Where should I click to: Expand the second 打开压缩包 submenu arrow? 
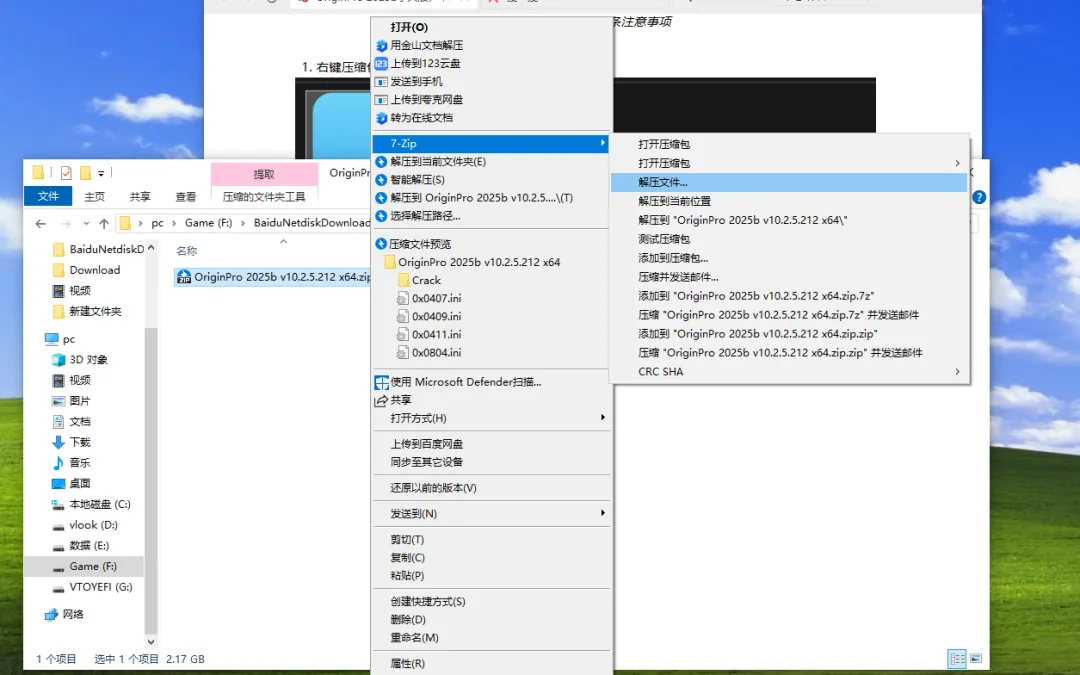(x=957, y=163)
